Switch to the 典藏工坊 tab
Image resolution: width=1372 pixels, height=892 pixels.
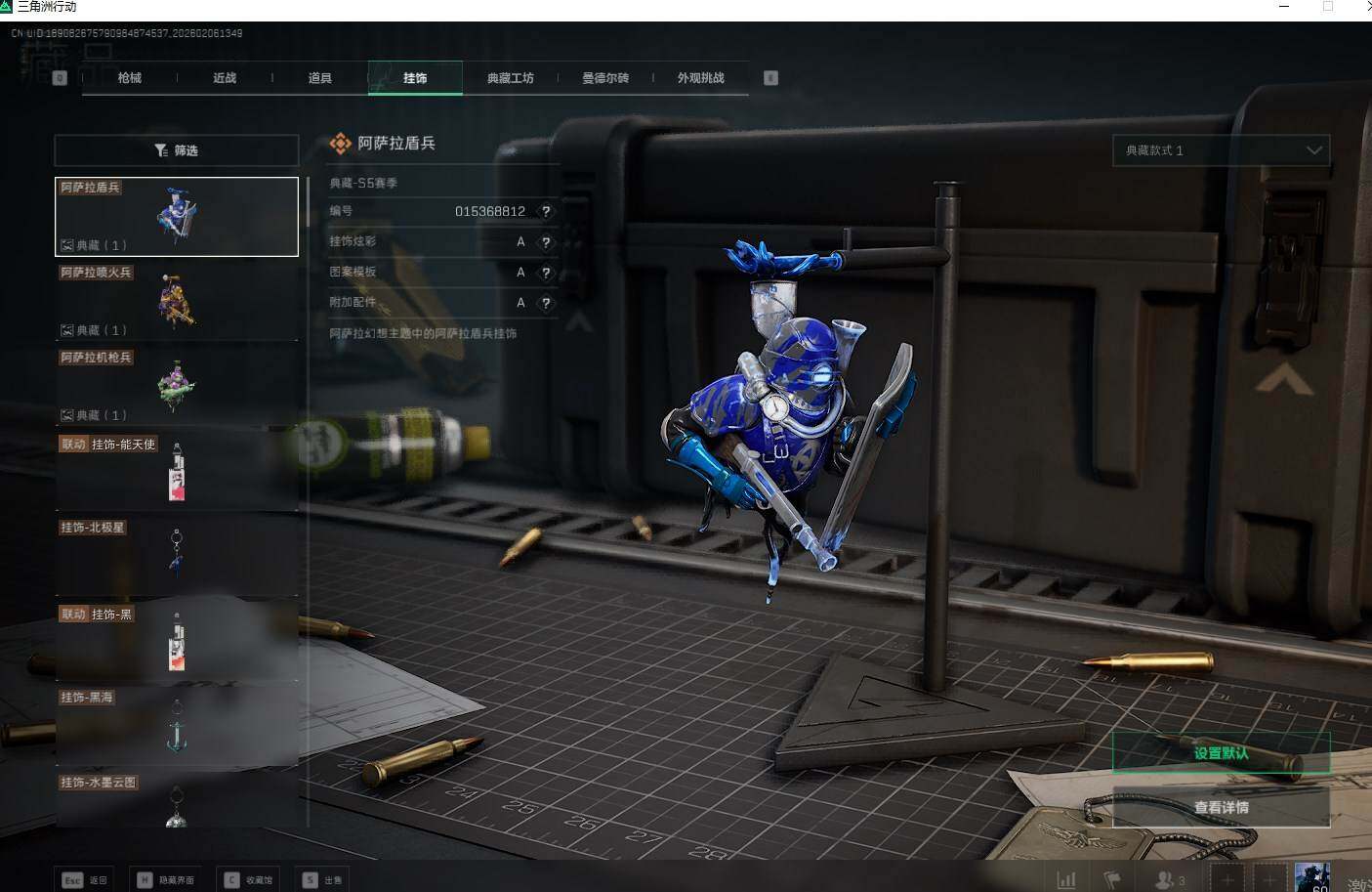click(510, 78)
